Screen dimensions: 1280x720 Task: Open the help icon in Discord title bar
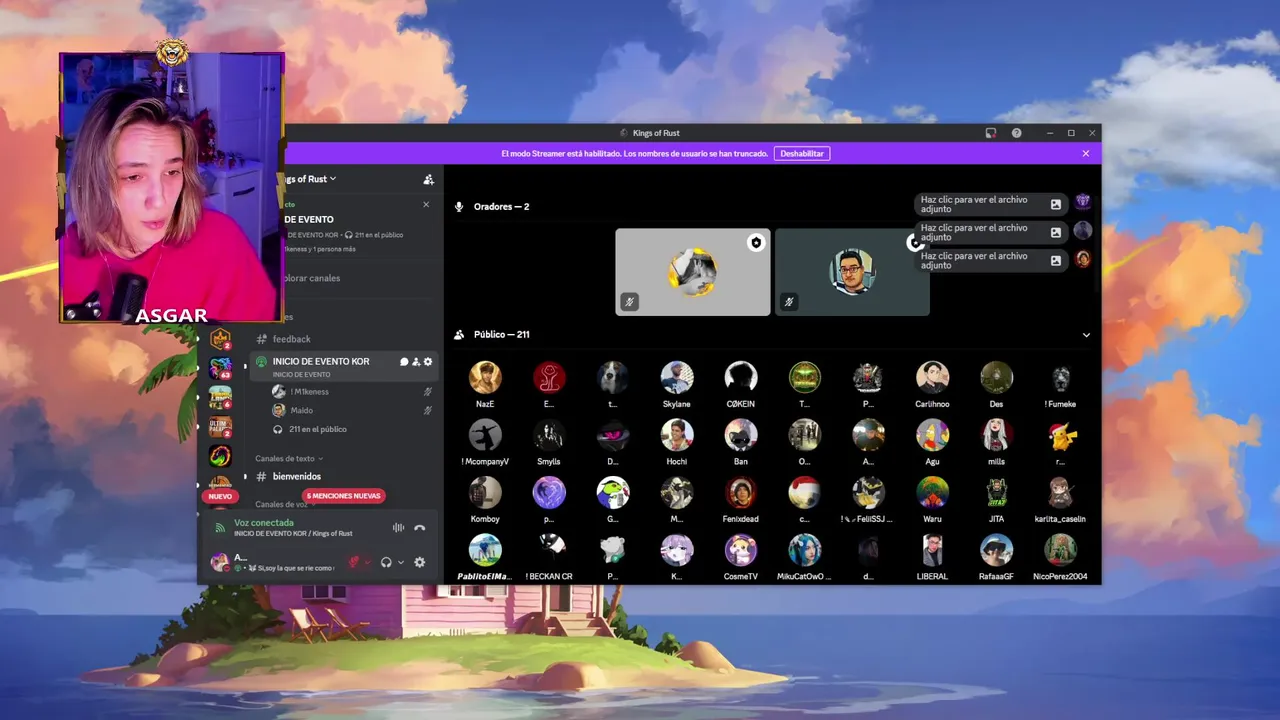pyautogui.click(x=1016, y=133)
